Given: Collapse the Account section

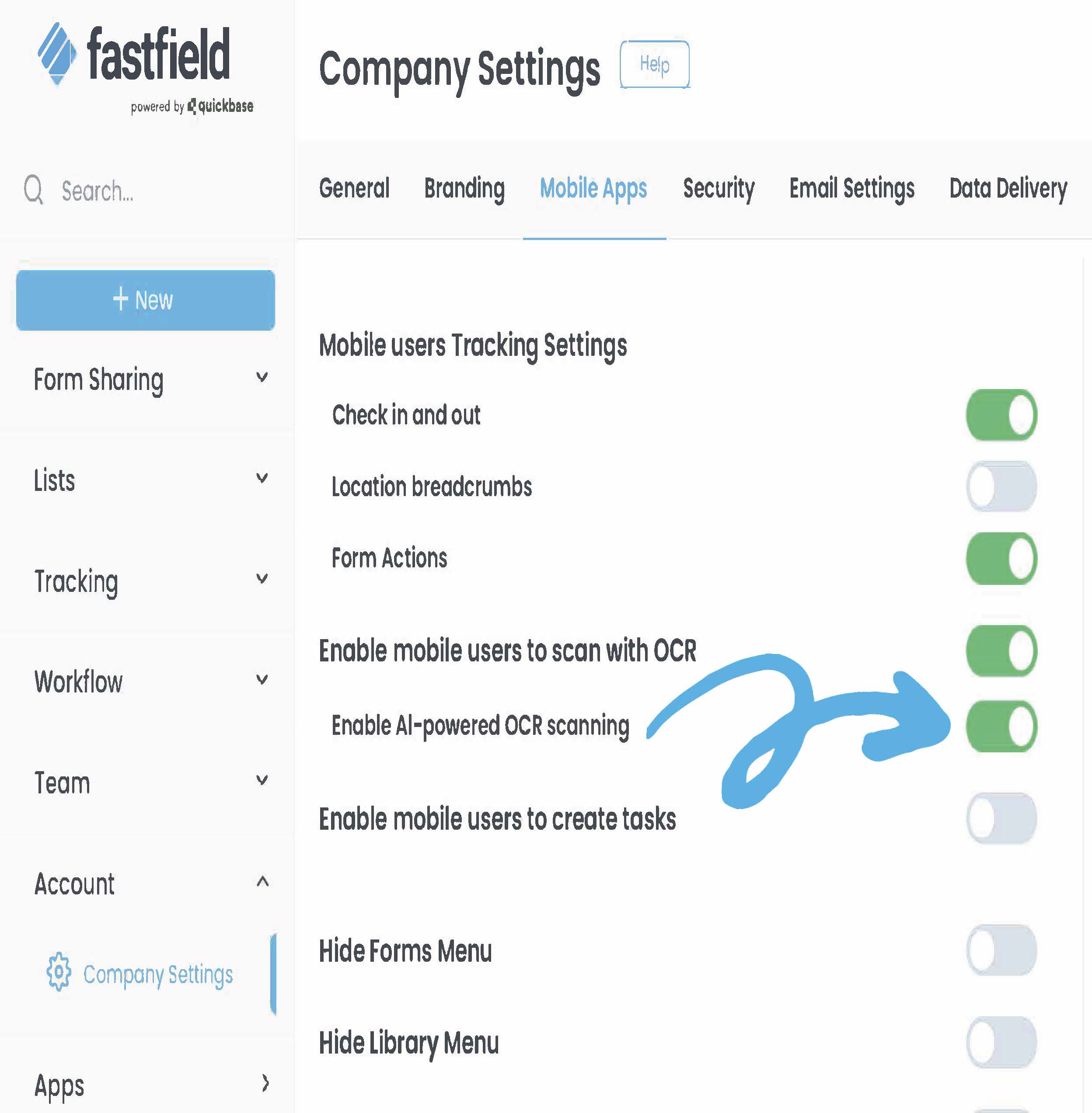Looking at the screenshot, I should click(262, 881).
